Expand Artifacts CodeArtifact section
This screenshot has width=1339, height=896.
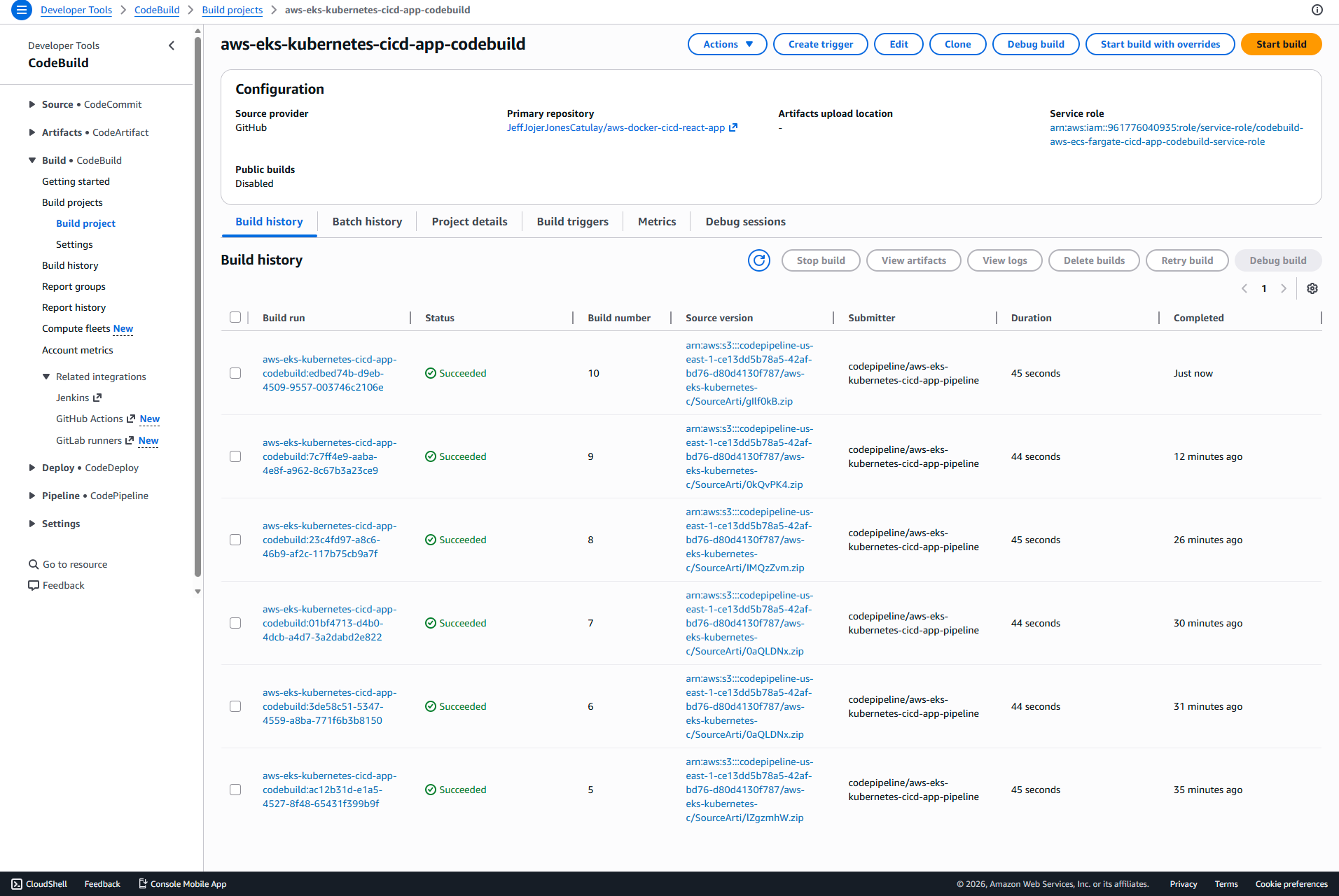pyautogui.click(x=32, y=132)
